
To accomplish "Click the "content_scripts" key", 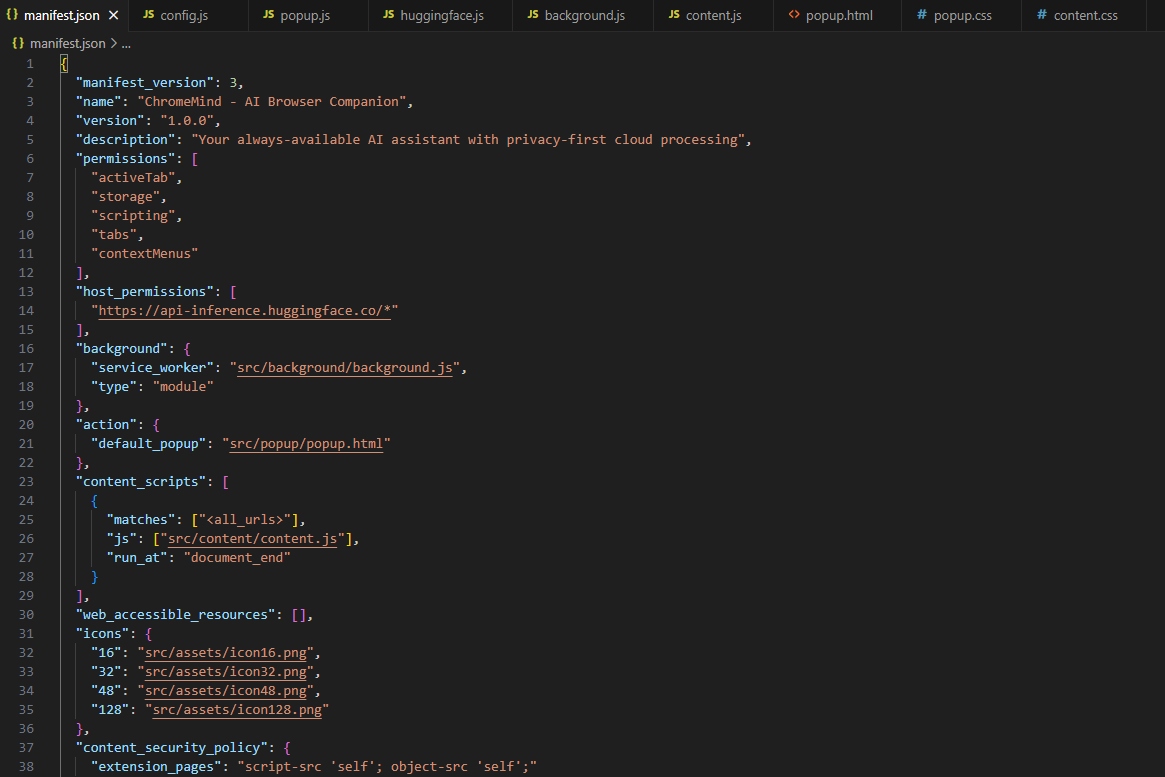I will pos(140,481).
